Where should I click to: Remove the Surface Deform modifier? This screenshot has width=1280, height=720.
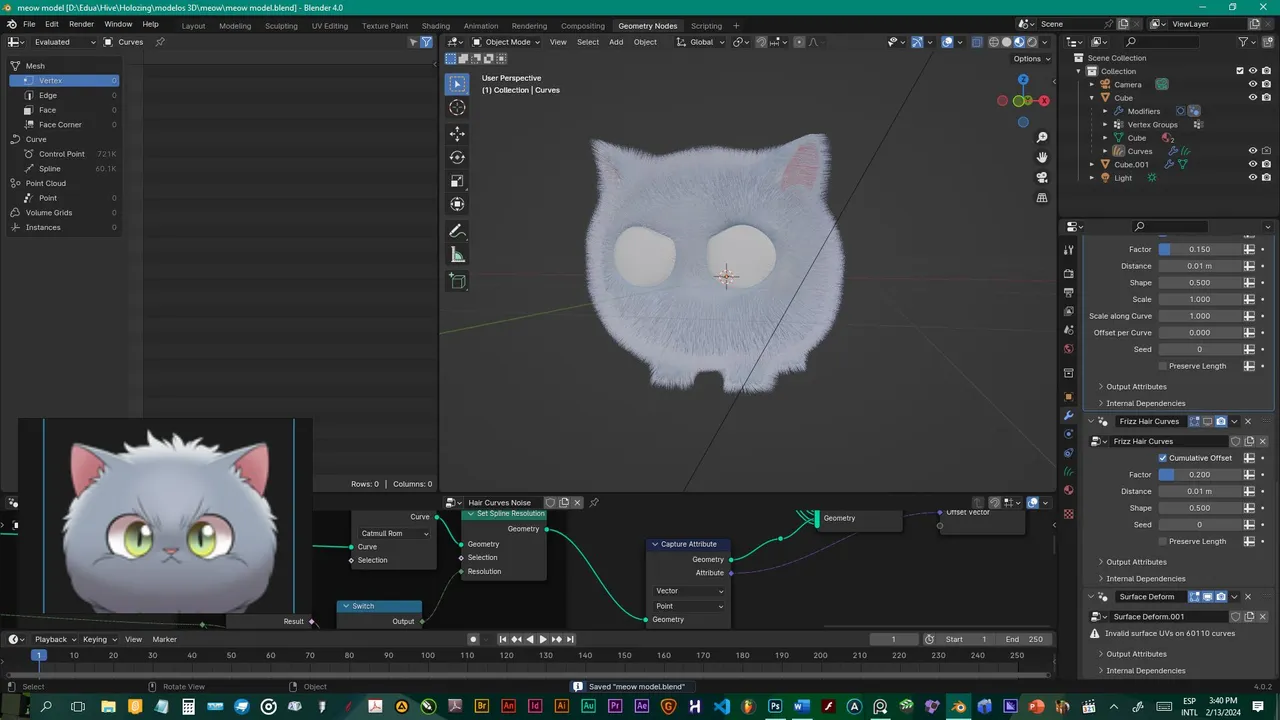click(x=1247, y=597)
